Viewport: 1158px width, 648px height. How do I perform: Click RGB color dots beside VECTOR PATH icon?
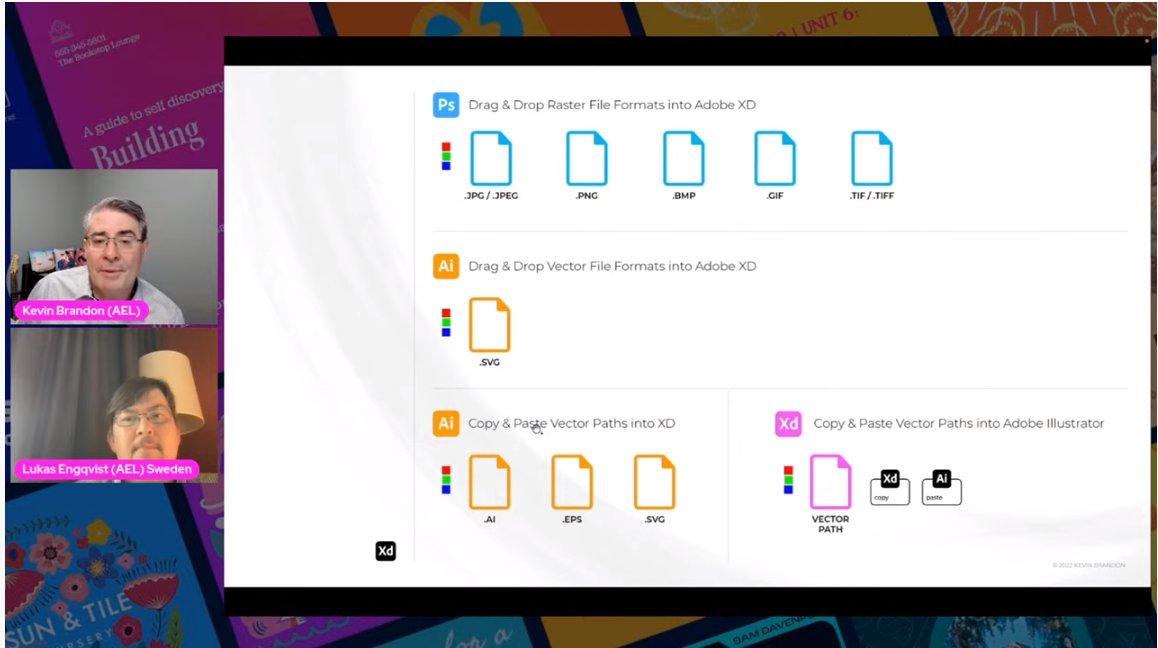pyautogui.click(x=788, y=480)
